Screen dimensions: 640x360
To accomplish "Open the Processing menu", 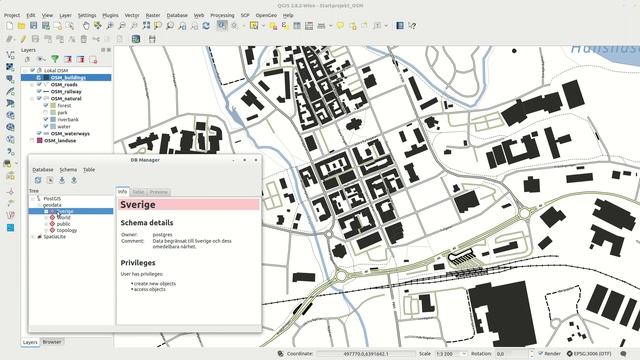I will [x=222, y=15].
